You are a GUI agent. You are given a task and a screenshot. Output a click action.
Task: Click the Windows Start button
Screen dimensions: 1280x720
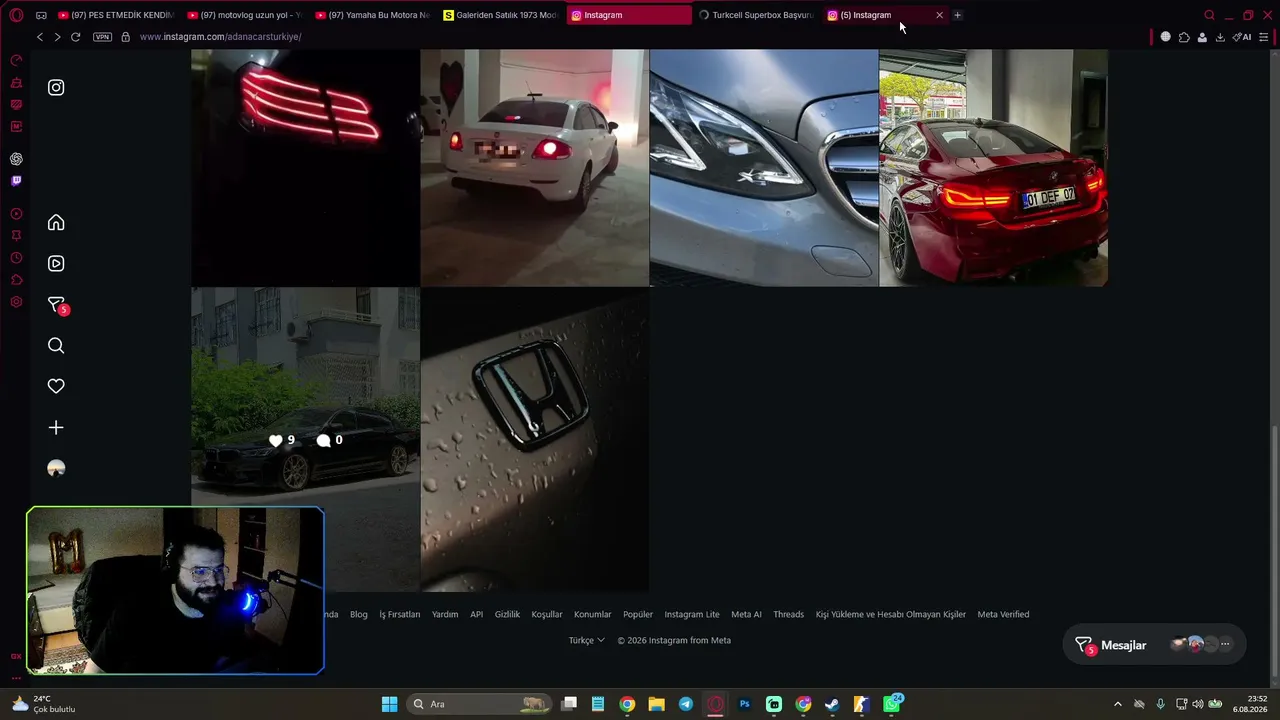389,704
